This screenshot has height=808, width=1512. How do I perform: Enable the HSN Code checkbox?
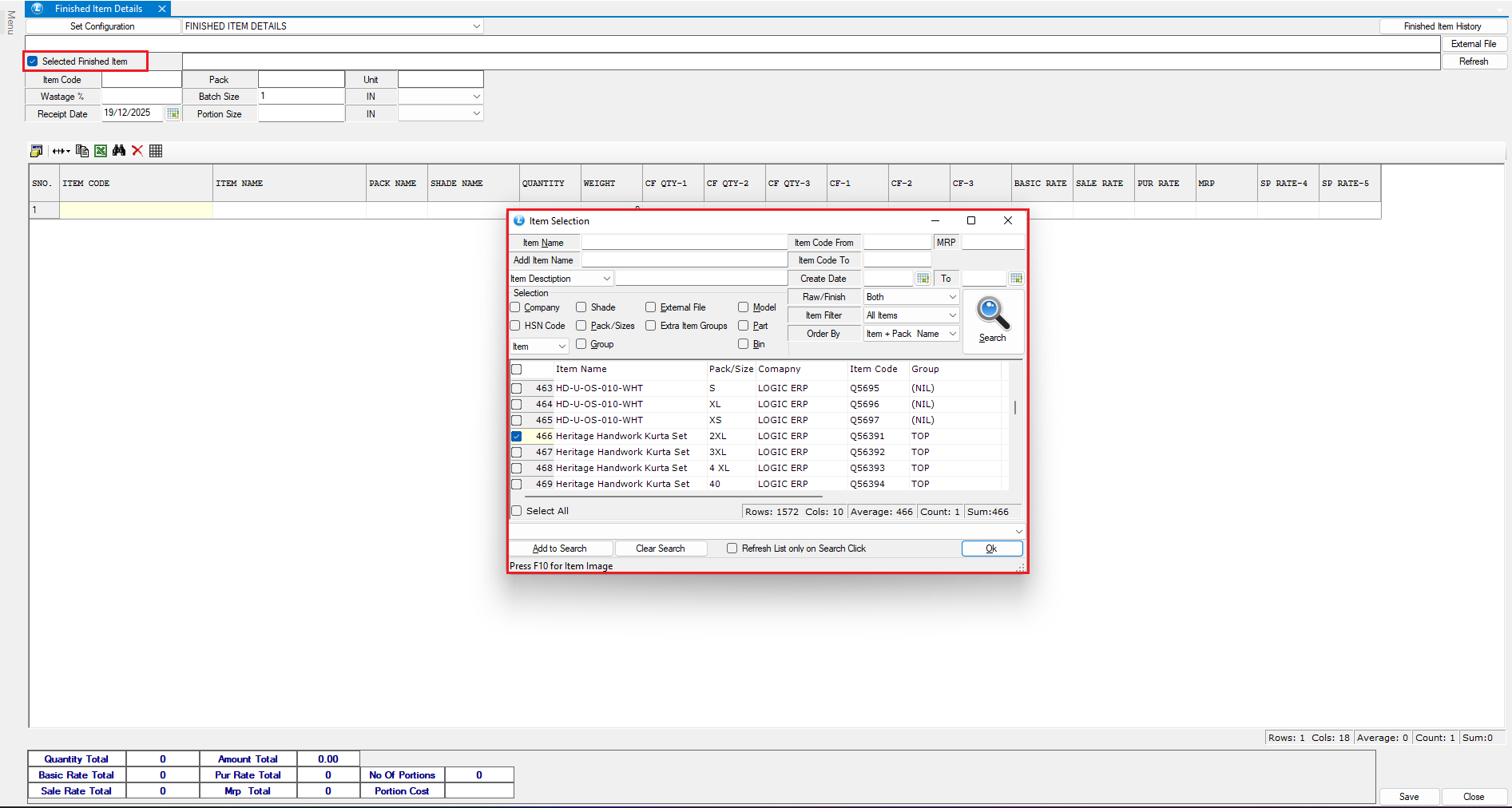tap(515, 326)
